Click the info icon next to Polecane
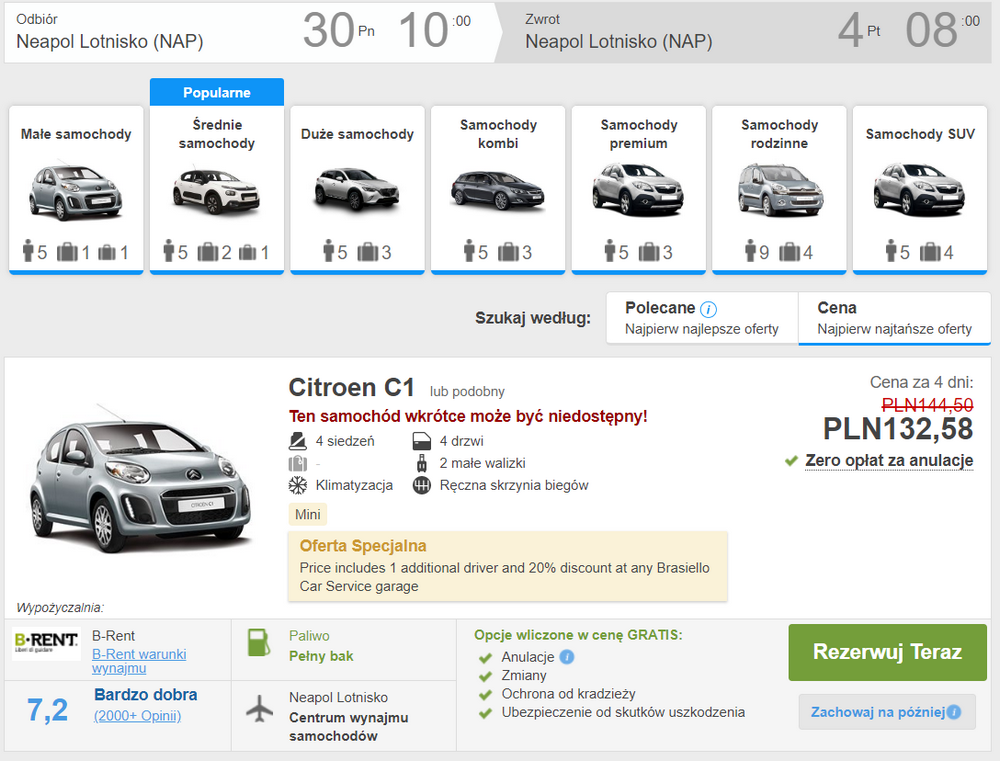 (709, 309)
